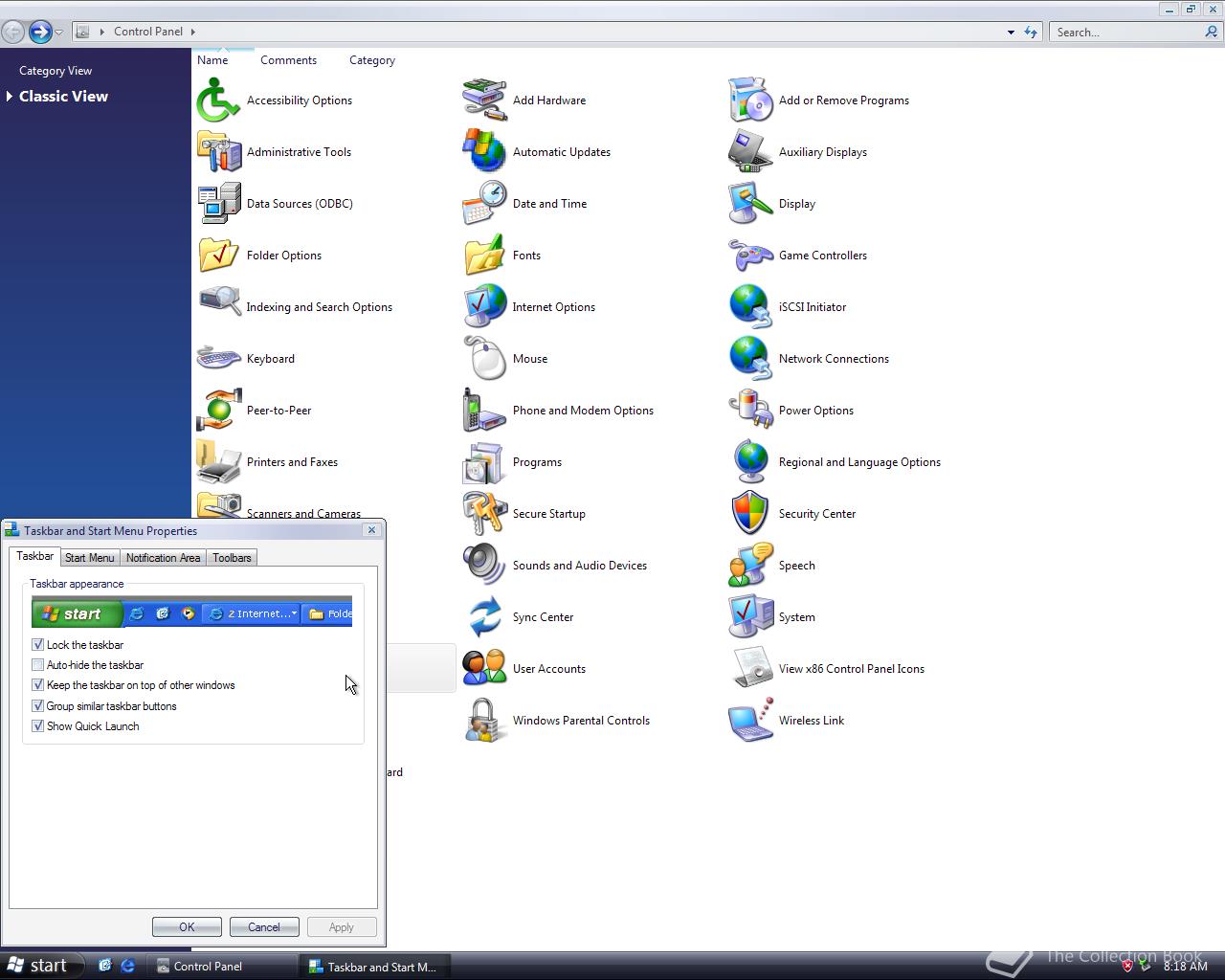Open the Secure Startup icon

(x=485, y=514)
